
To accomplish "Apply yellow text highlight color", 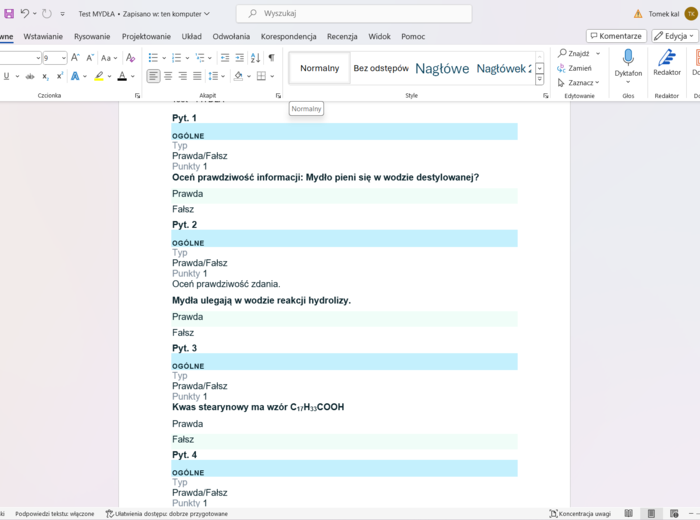I will click(99, 76).
